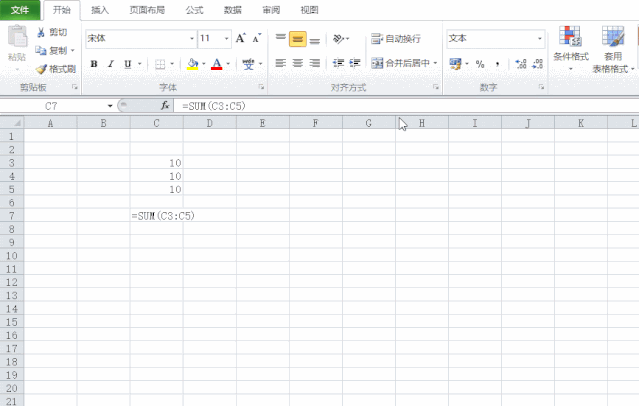The image size is (639, 406).
Task: Open the 数字 (Number) dialog launcher
Action: [x=541, y=87]
